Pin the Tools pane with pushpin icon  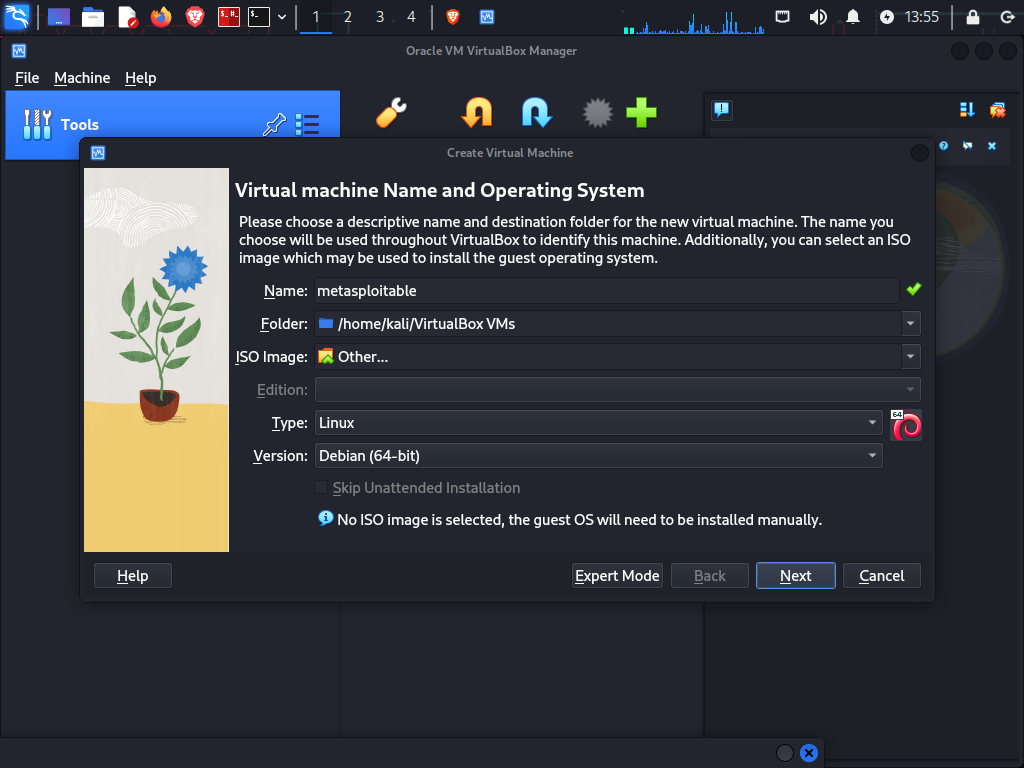pyautogui.click(x=274, y=124)
